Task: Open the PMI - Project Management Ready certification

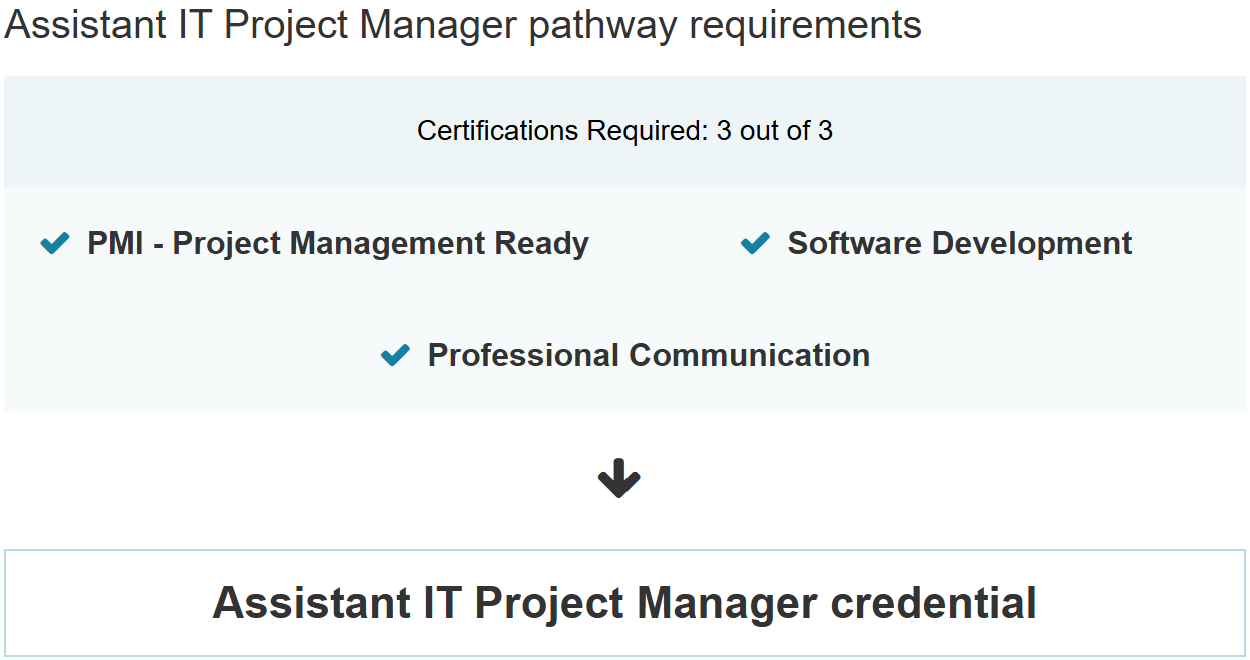Action: (x=337, y=243)
